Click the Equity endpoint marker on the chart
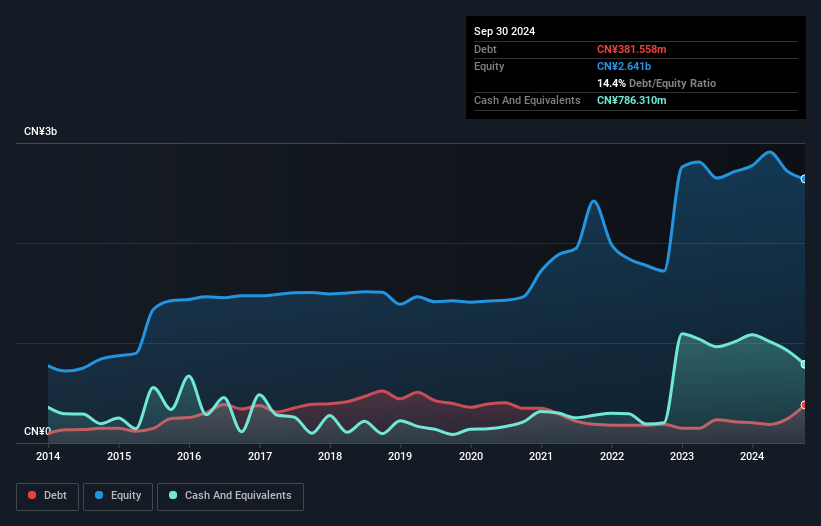821x526 pixels. [804, 179]
